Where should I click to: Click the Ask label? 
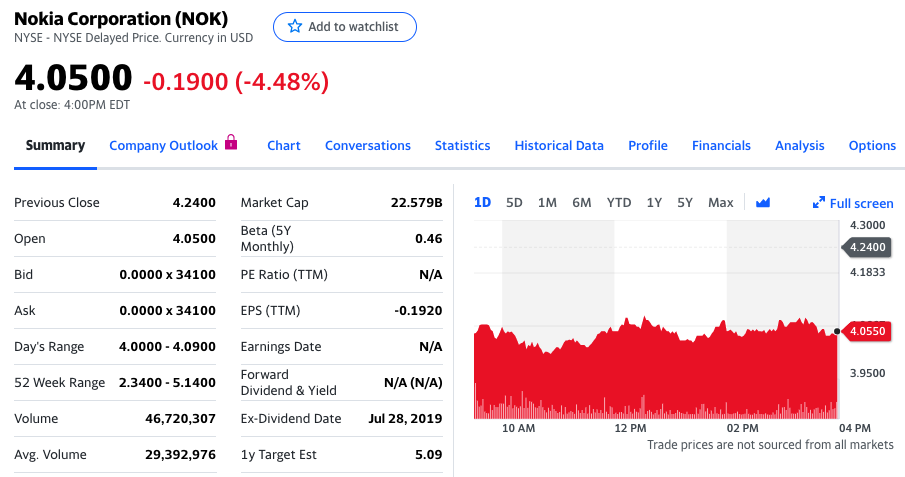point(25,311)
